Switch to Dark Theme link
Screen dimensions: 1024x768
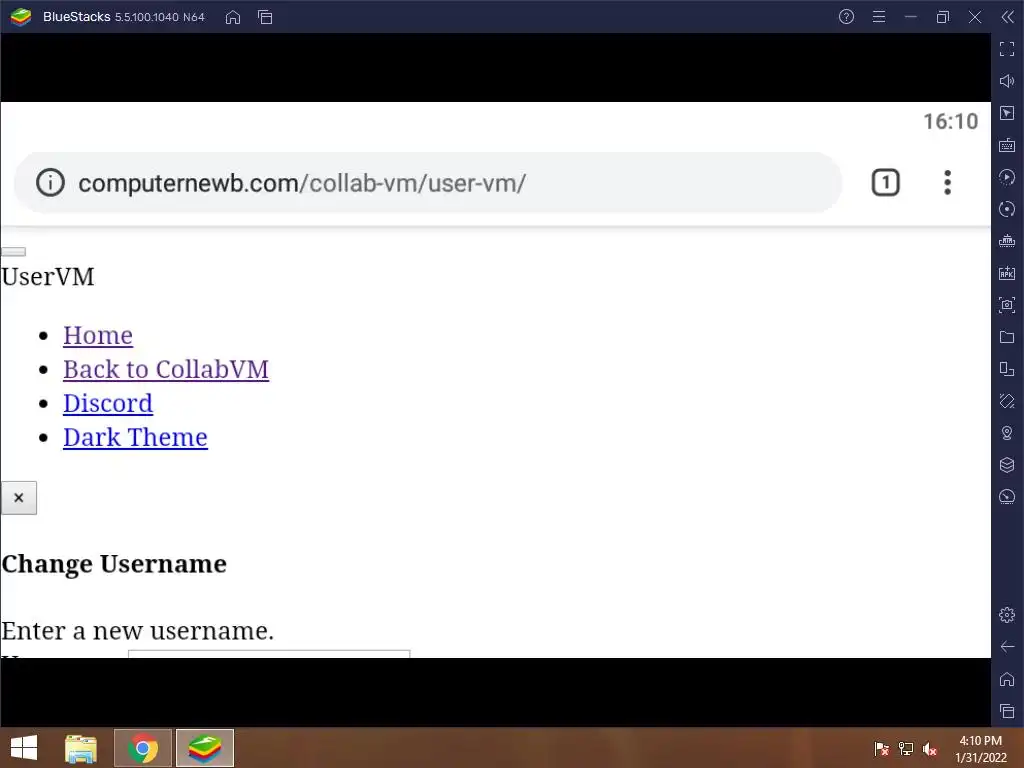coord(135,437)
